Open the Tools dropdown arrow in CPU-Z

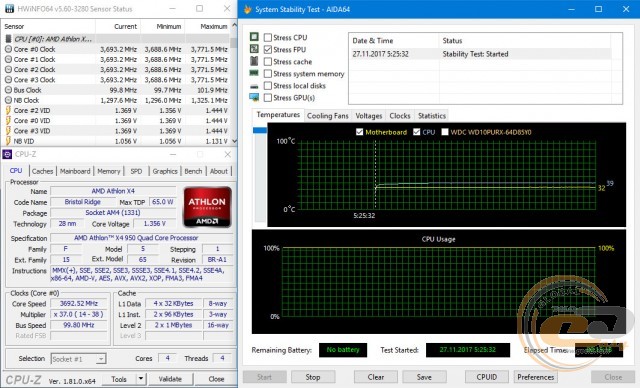[x=141, y=379]
